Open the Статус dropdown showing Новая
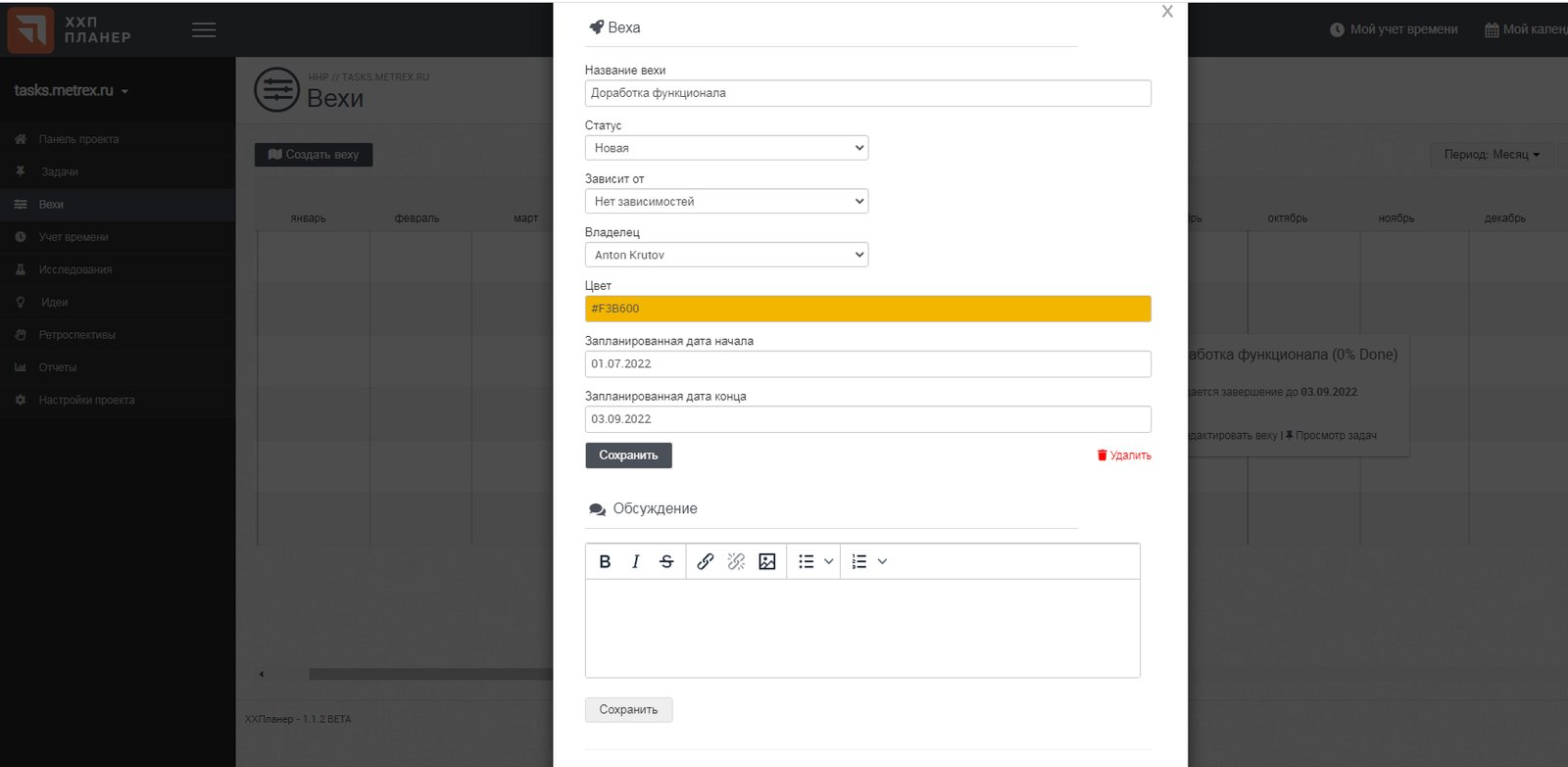Viewport: 1568px width, 767px height. click(x=726, y=148)
